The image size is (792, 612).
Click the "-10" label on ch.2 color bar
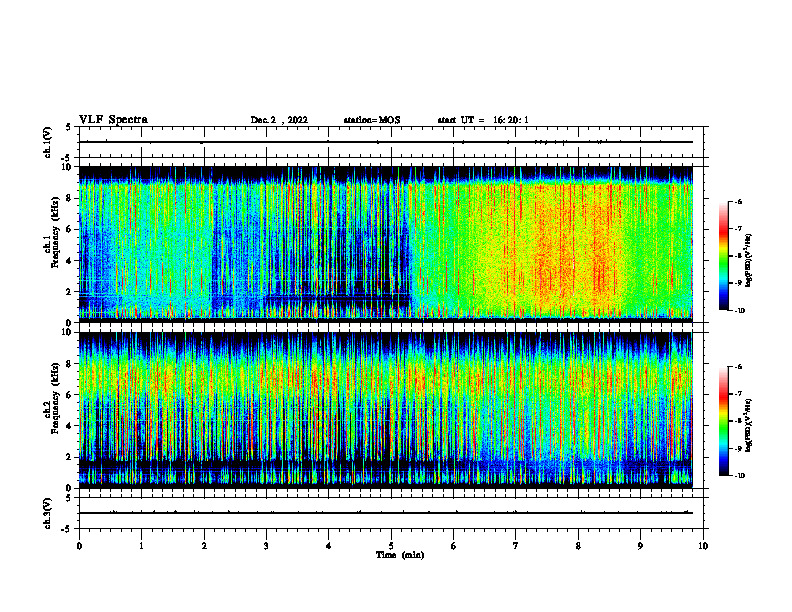click(x=740, y=476)
